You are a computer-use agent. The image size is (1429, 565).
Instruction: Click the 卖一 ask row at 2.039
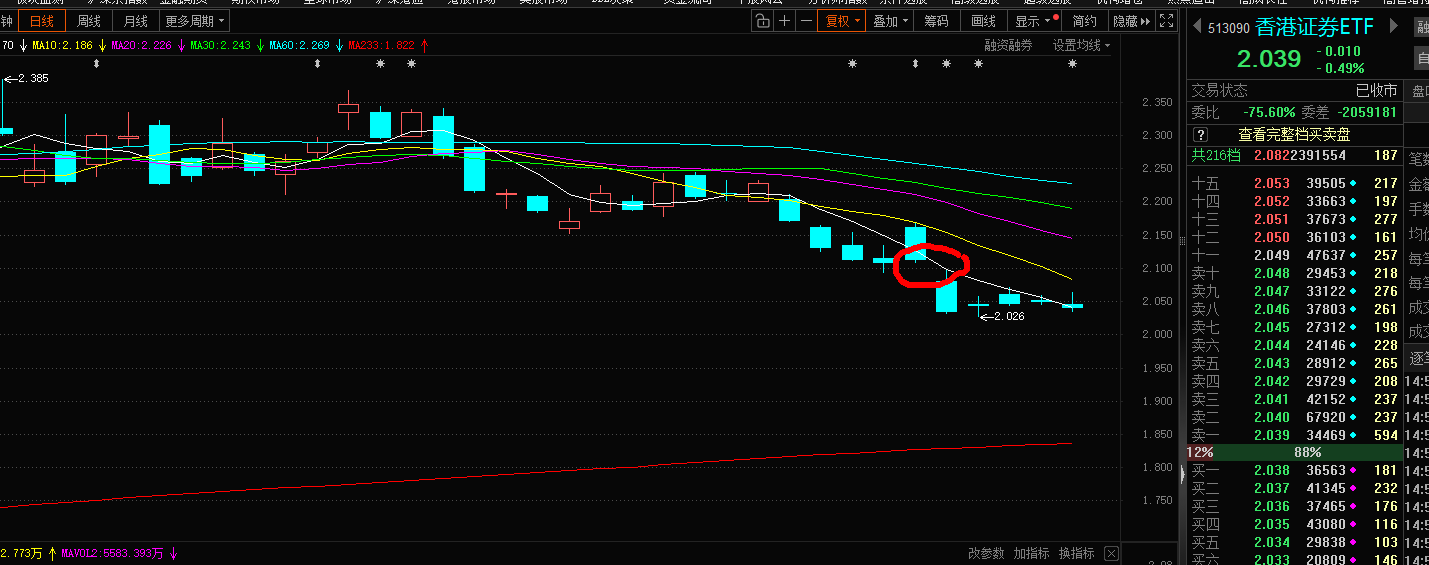pos(1294,435)
